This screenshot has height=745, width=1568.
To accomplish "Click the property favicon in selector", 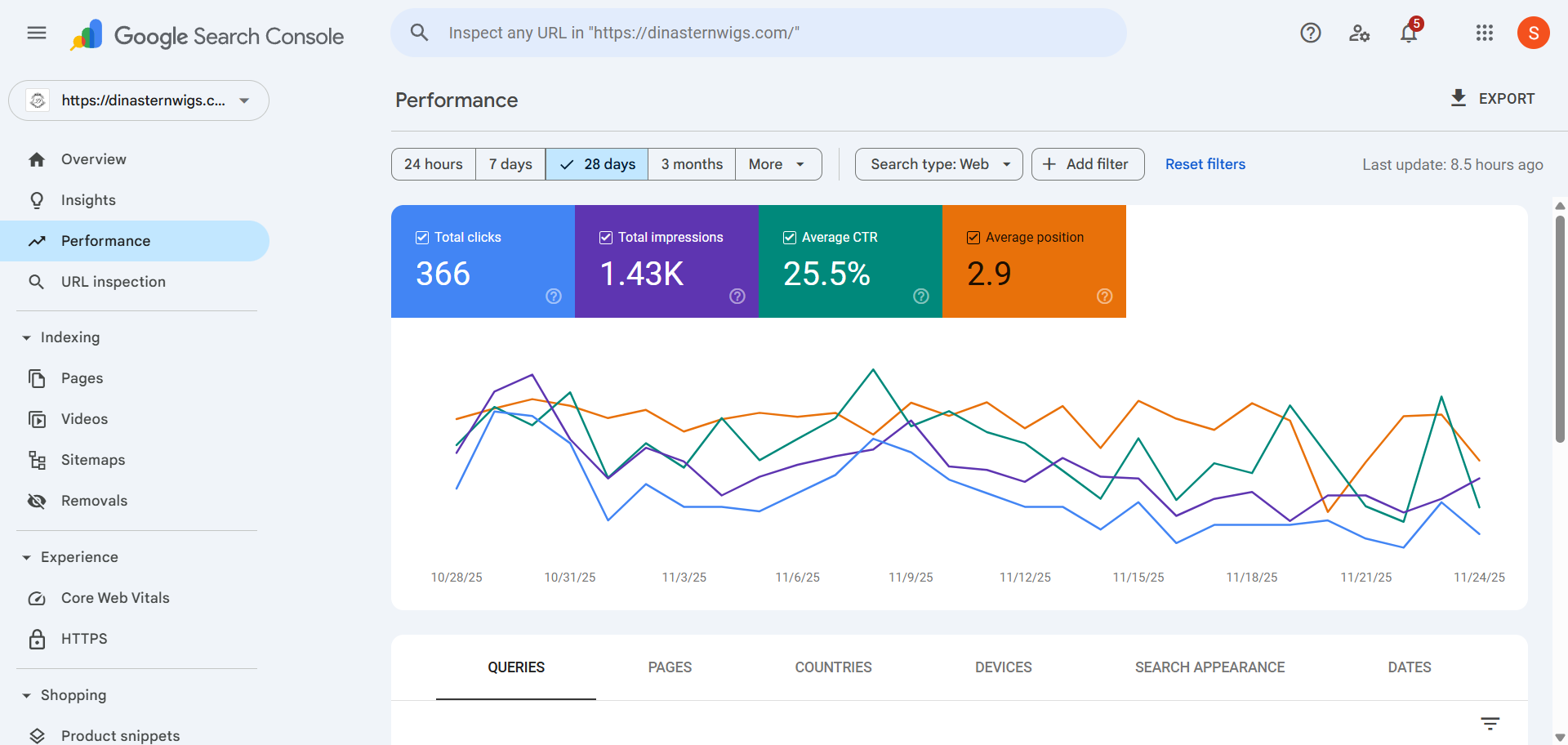I will 38,100.
